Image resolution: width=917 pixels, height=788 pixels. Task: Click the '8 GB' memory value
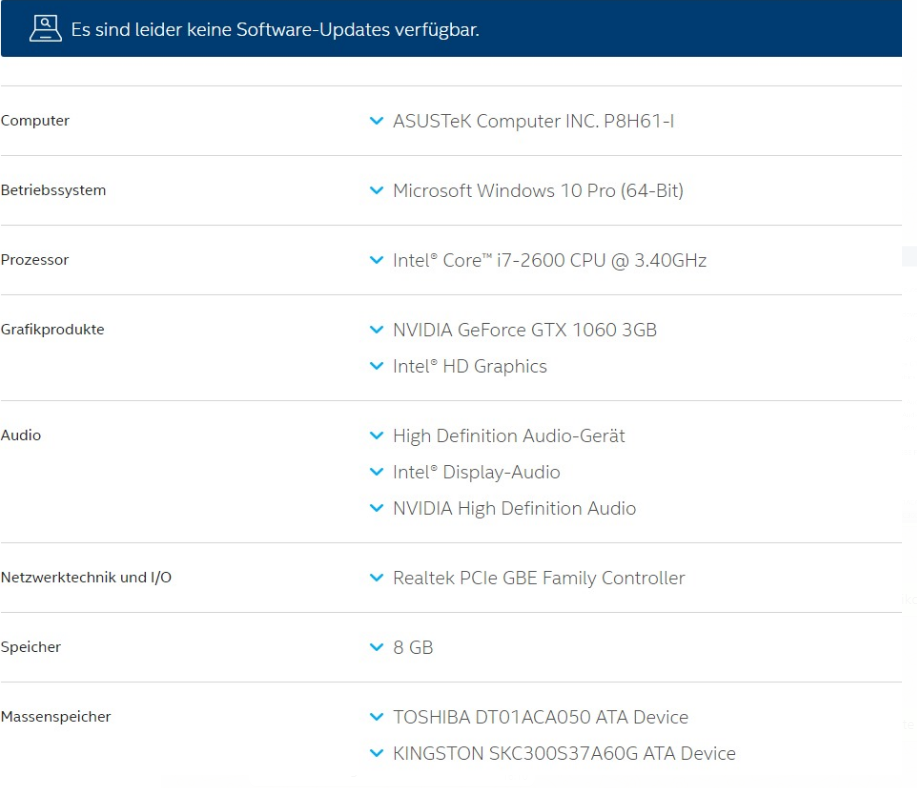pos(413,648)
